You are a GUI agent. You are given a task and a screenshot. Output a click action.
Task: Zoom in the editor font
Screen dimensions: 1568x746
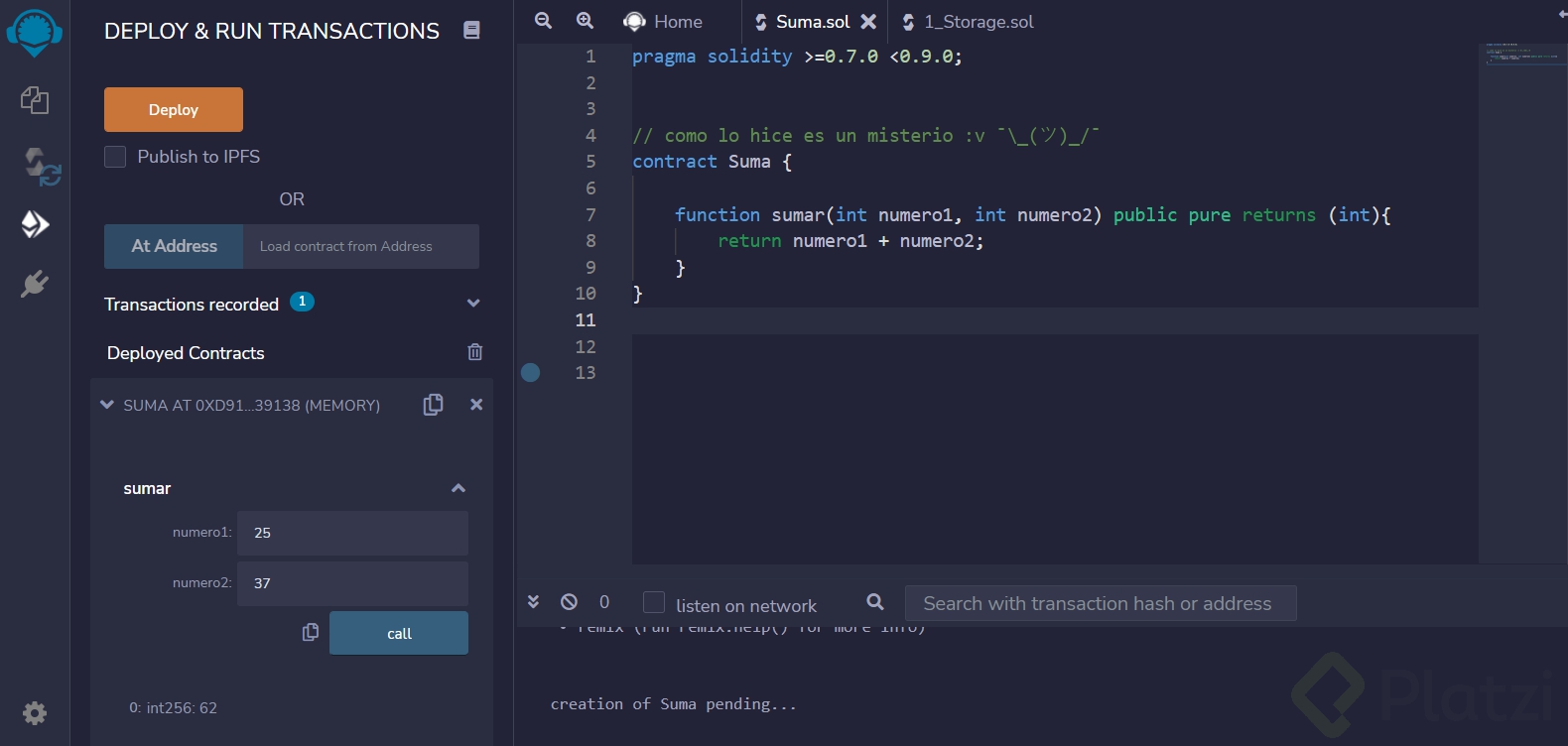pos(585,21)
